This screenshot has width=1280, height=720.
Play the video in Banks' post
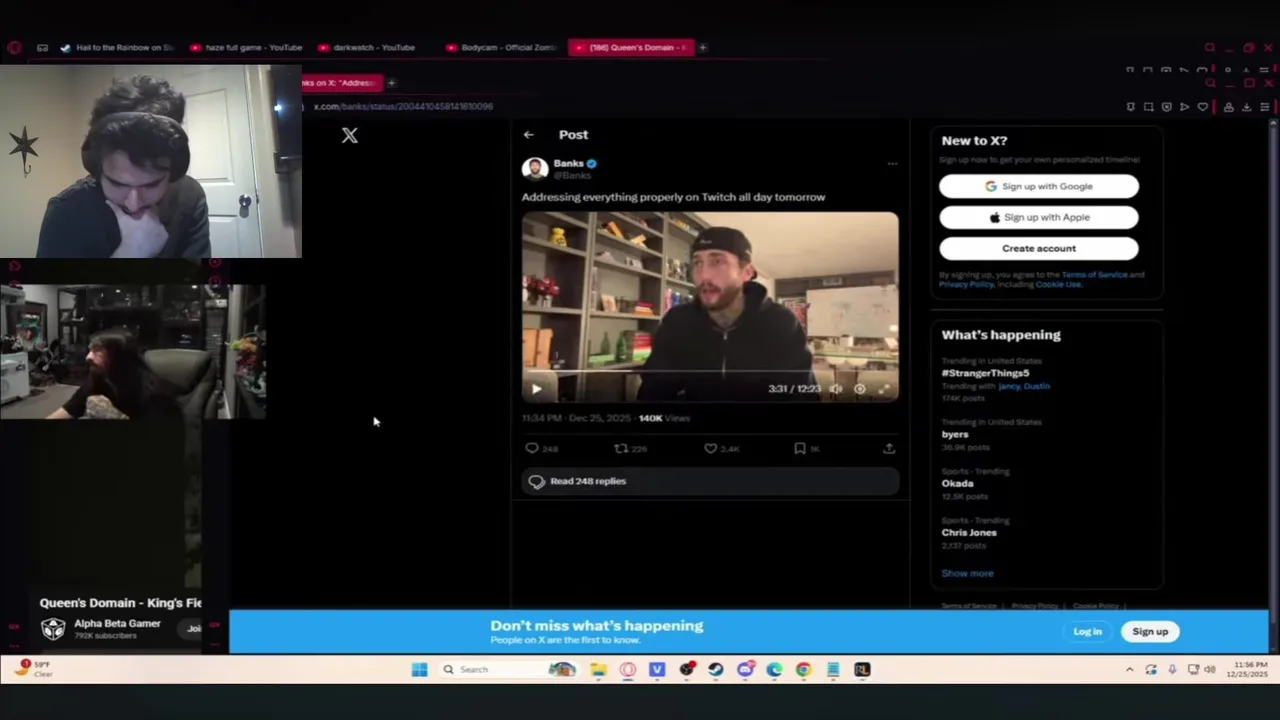tap(536, 389)
